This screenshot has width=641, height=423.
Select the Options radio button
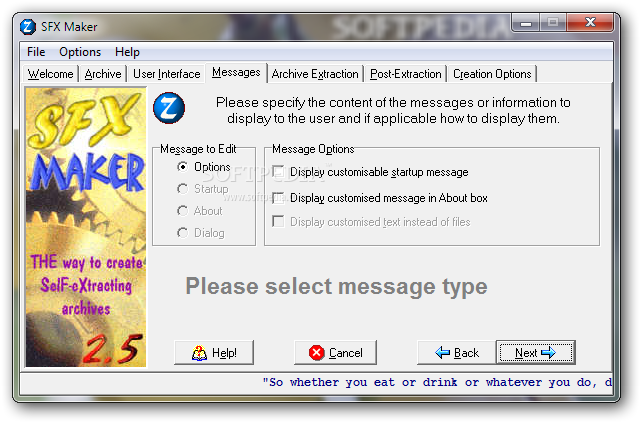coord(204,167)
